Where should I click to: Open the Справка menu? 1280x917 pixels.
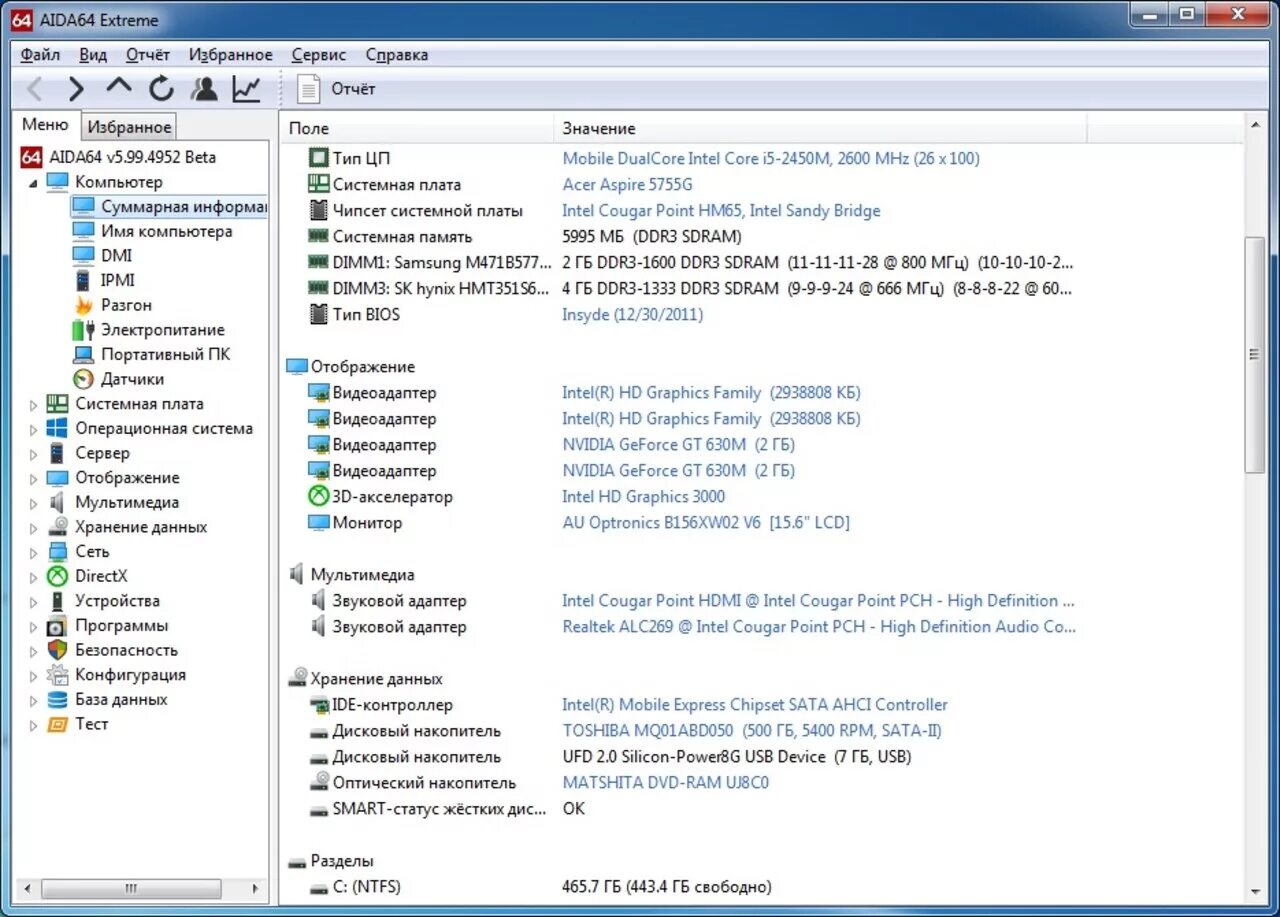tap(396, 55)
